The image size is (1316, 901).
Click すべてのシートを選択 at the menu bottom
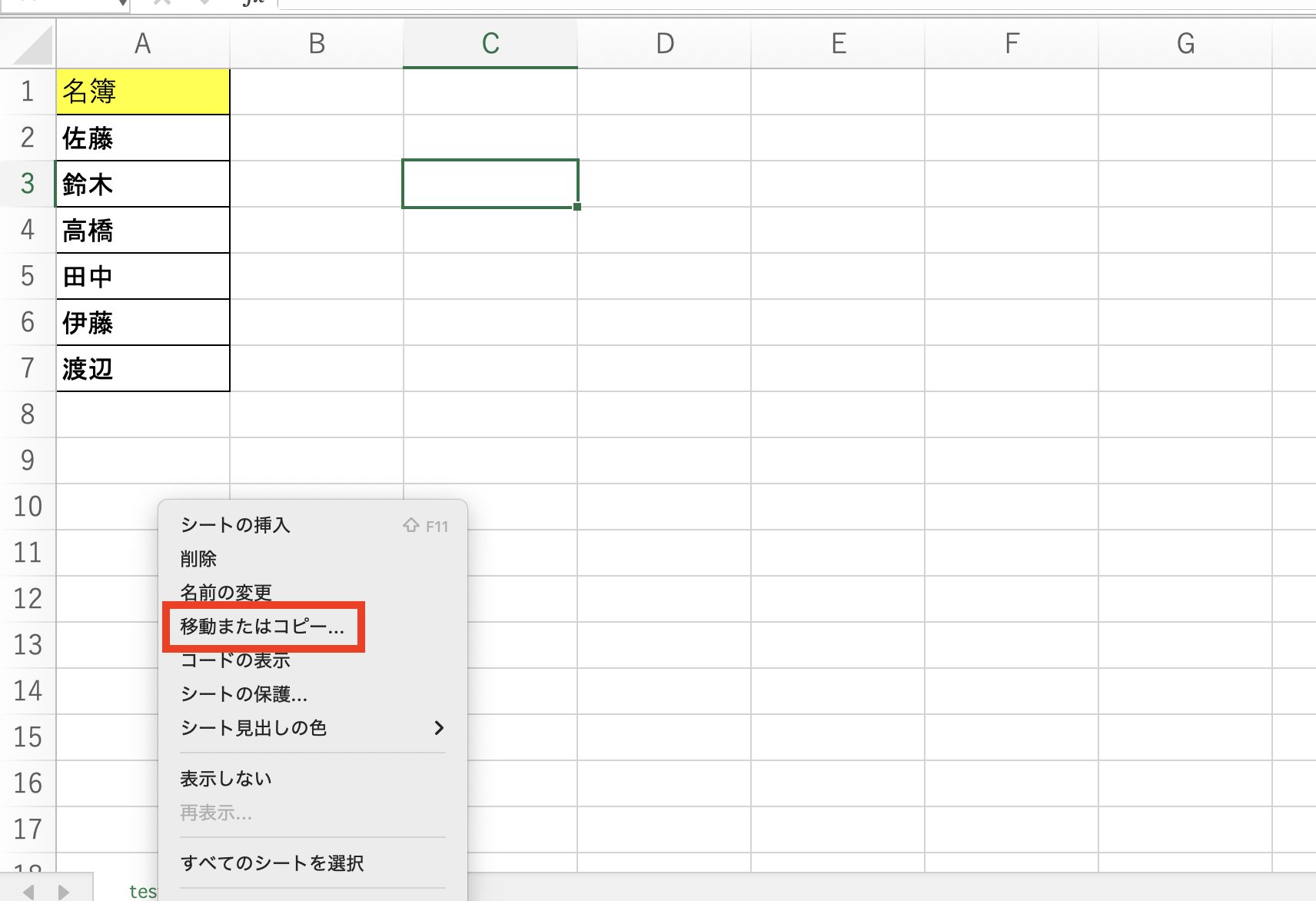(x=273, y=863)
